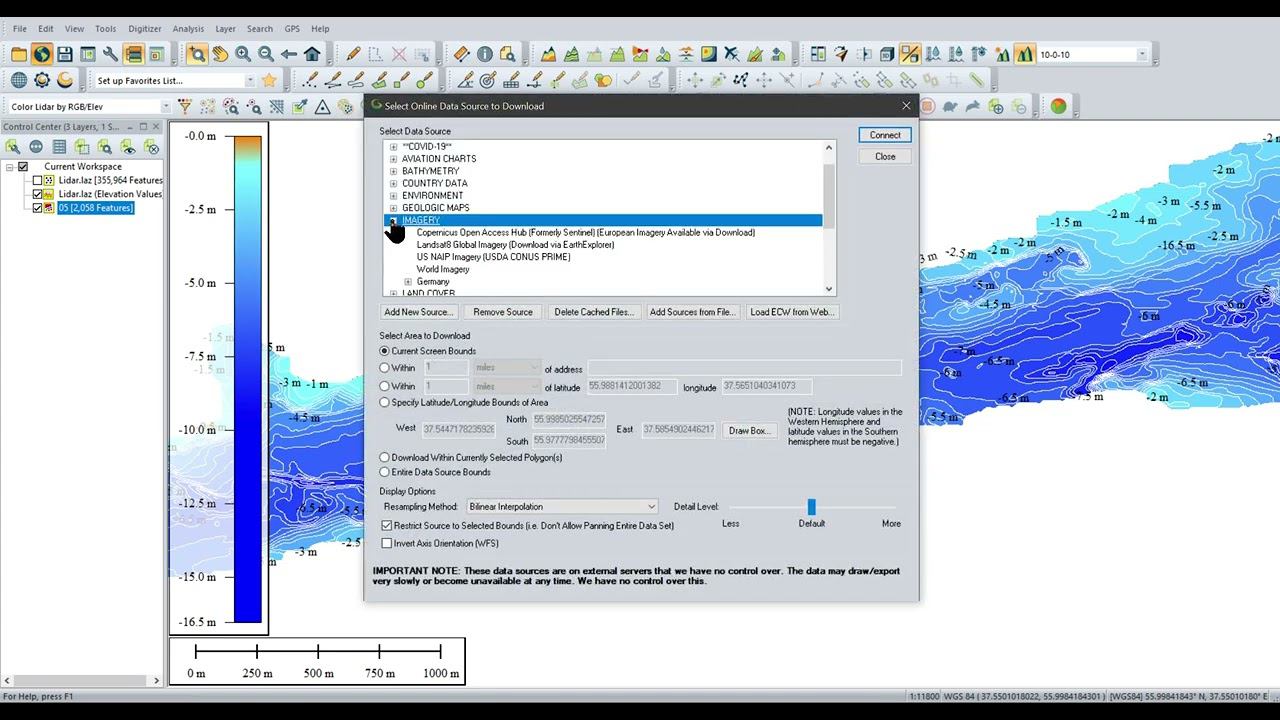Open the Analysis menu

point(188,29)
